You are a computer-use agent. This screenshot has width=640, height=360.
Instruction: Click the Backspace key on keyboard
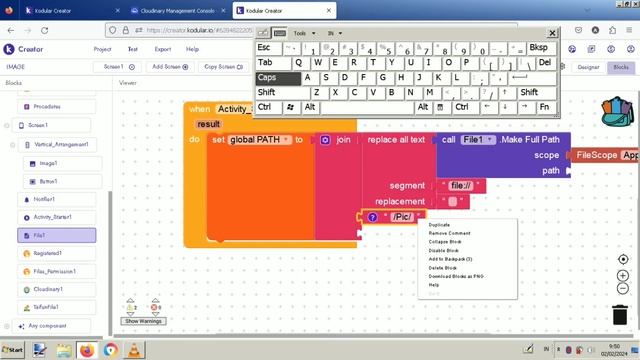click(x=541, y=49)
